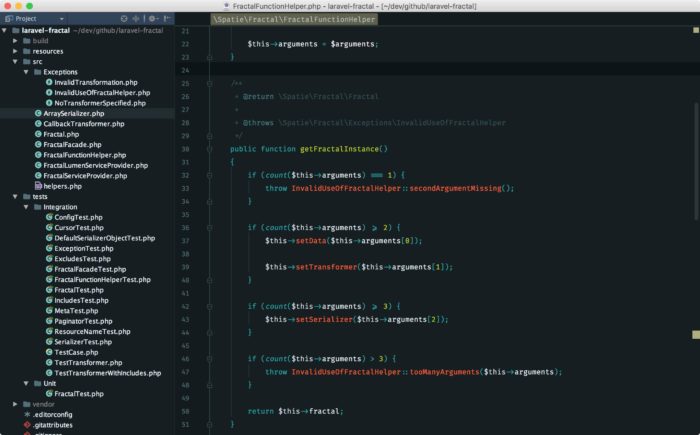Screen dimensions: 700x435
Task: Open MetaTest.php
Action: click(76, 310)
